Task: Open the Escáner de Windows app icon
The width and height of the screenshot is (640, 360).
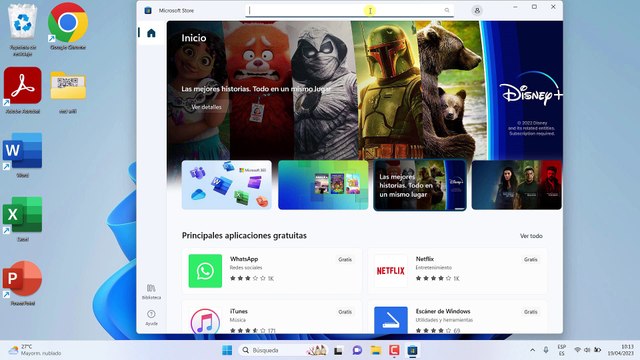Action: (391, 320)
